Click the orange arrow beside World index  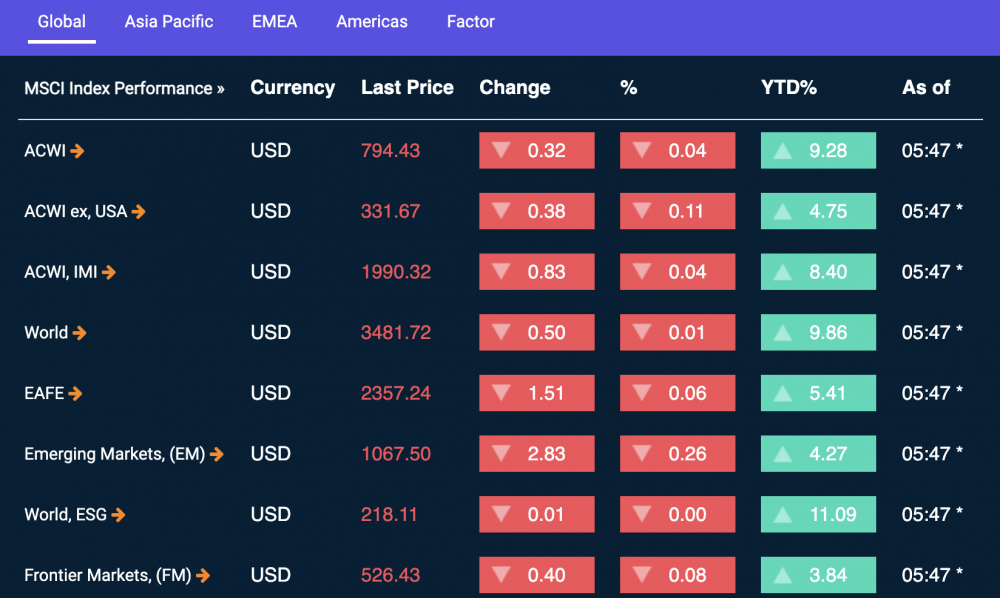79,333
